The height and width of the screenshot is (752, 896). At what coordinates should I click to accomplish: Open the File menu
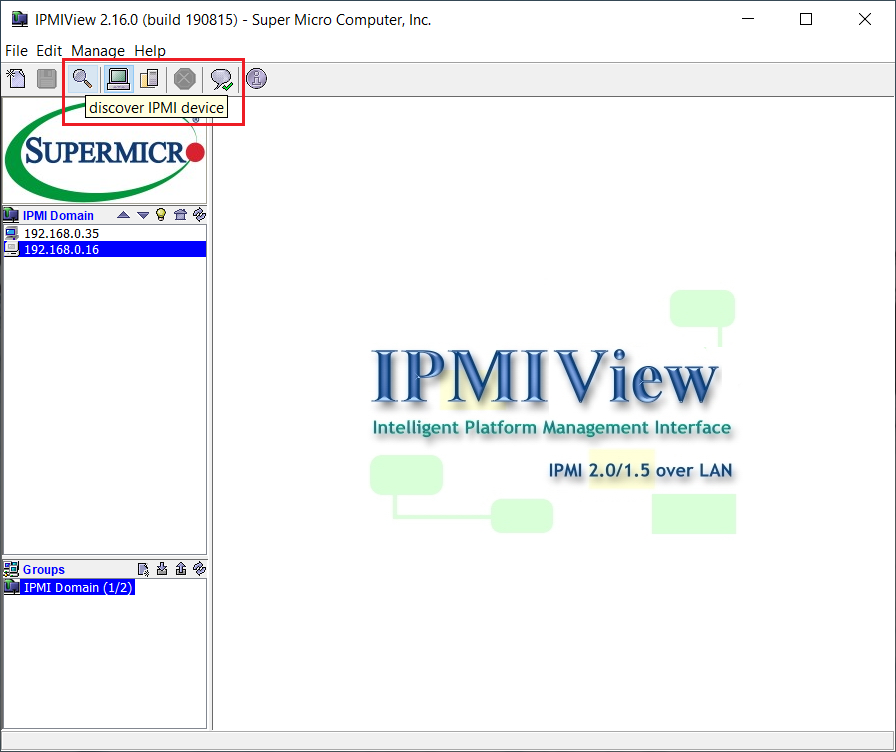(x=17, y=51)
